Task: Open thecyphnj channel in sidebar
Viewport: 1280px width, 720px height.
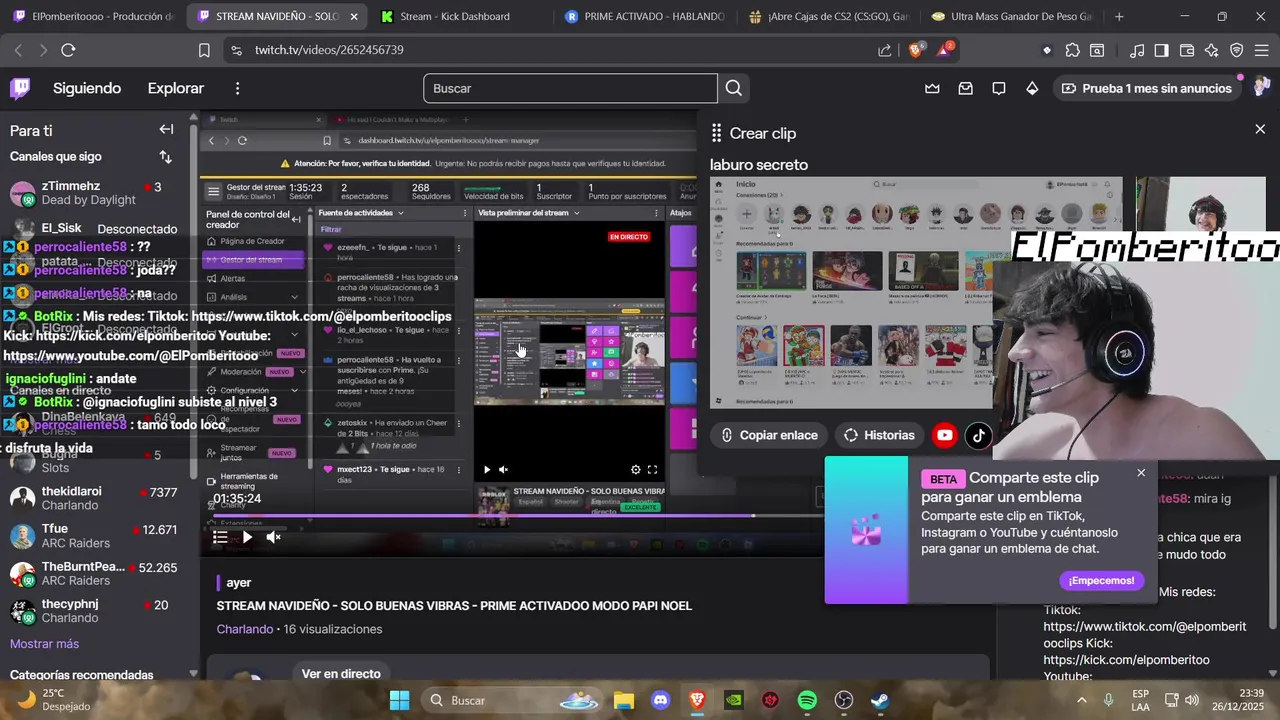Action: 97,611
